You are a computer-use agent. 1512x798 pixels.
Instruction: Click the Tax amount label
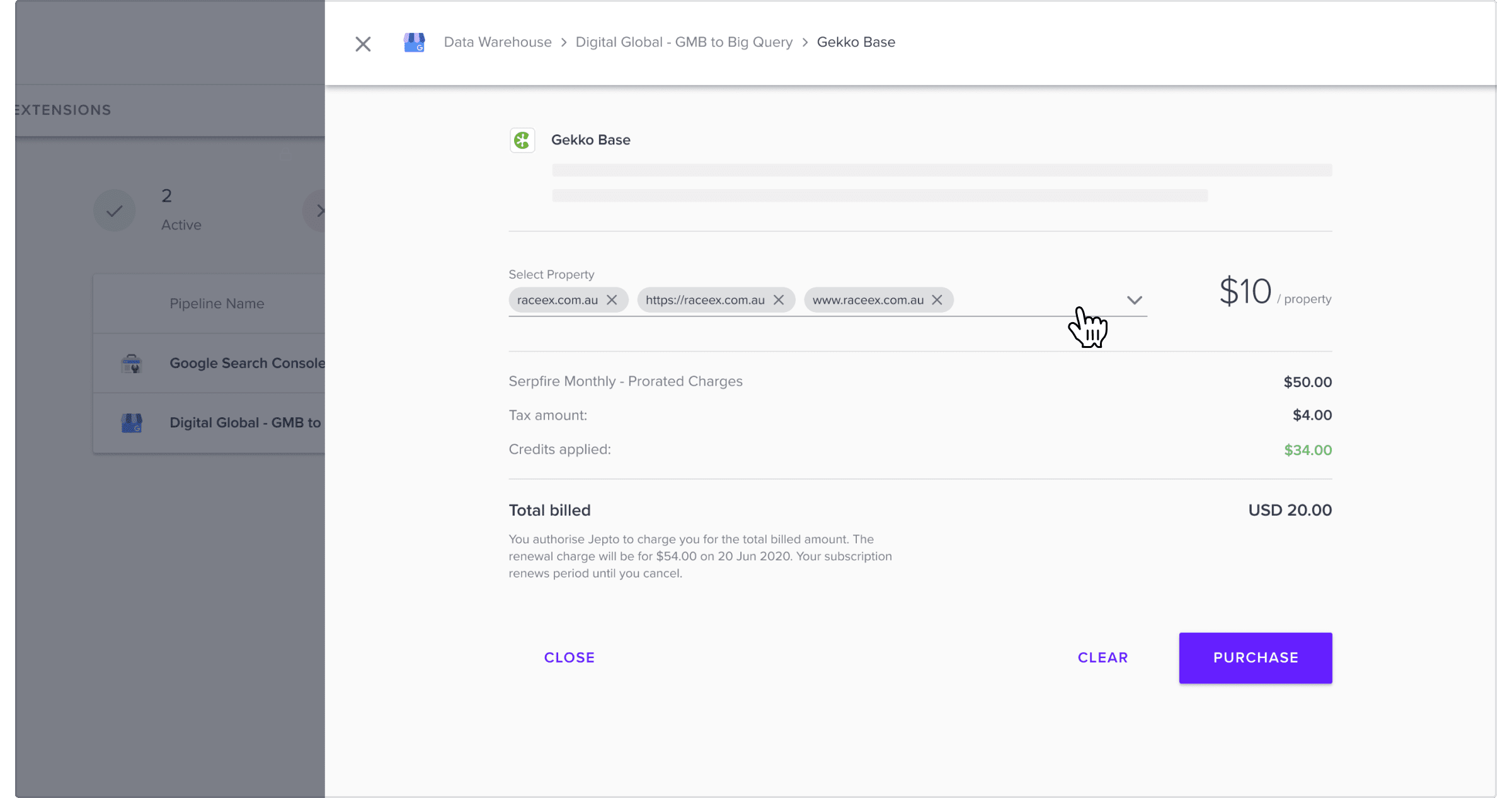pos(548,415)
